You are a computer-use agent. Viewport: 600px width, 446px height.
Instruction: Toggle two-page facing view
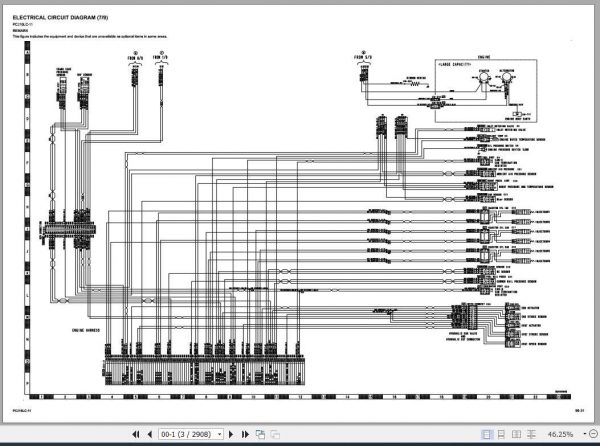(516, 434)
